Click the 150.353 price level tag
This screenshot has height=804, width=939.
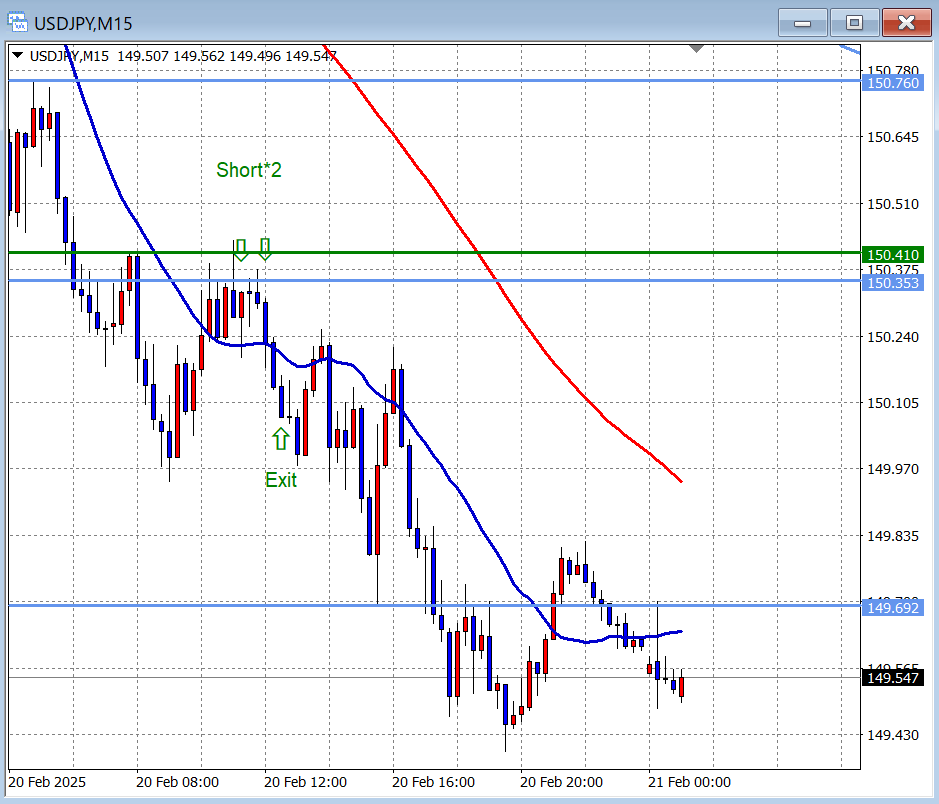coord(892,283)
